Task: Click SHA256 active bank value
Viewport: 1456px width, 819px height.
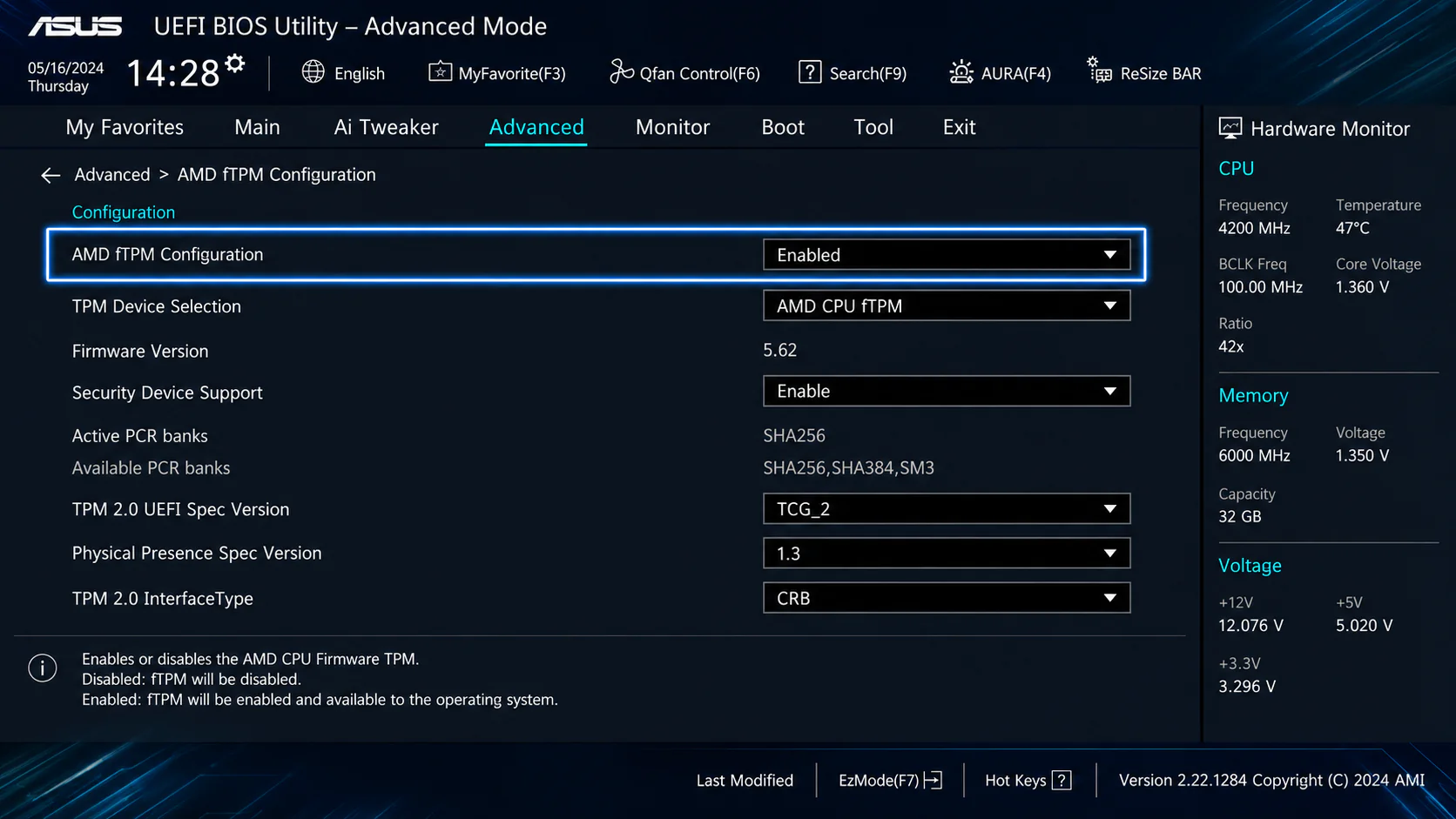Action: pyautogui.click(x=794, y=435)
